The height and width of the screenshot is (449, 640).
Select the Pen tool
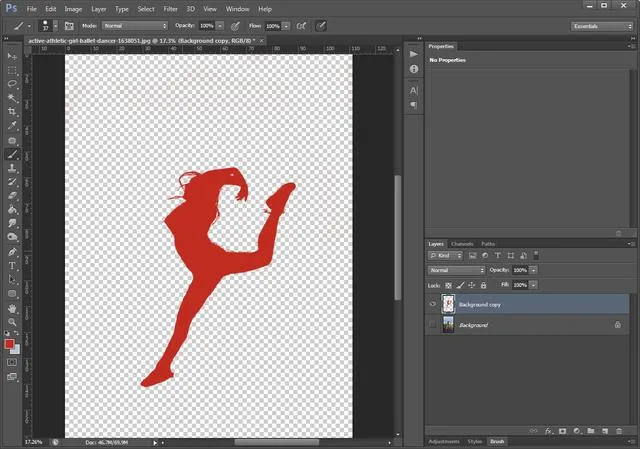[12, 252]
